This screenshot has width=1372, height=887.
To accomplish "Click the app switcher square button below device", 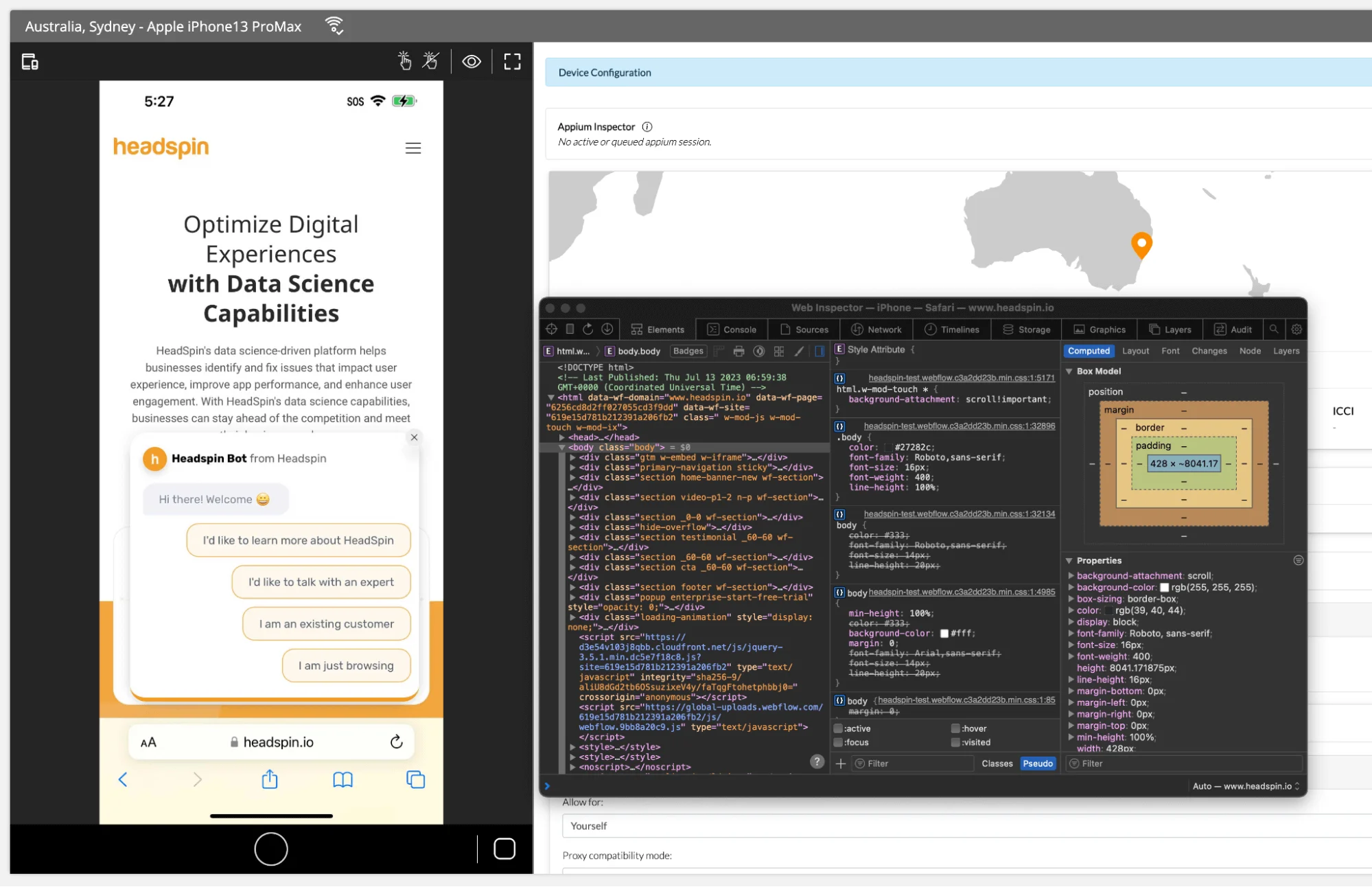I will tap(504, 849).
